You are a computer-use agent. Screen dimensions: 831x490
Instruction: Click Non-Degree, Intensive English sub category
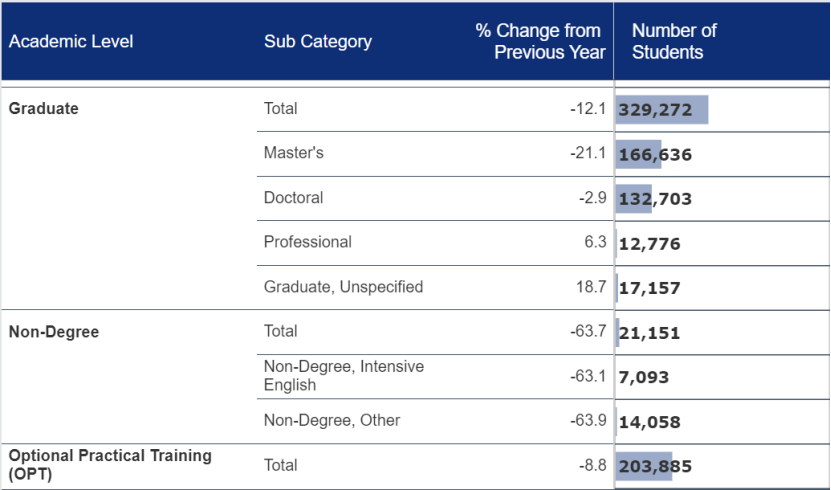pos(343,376)
